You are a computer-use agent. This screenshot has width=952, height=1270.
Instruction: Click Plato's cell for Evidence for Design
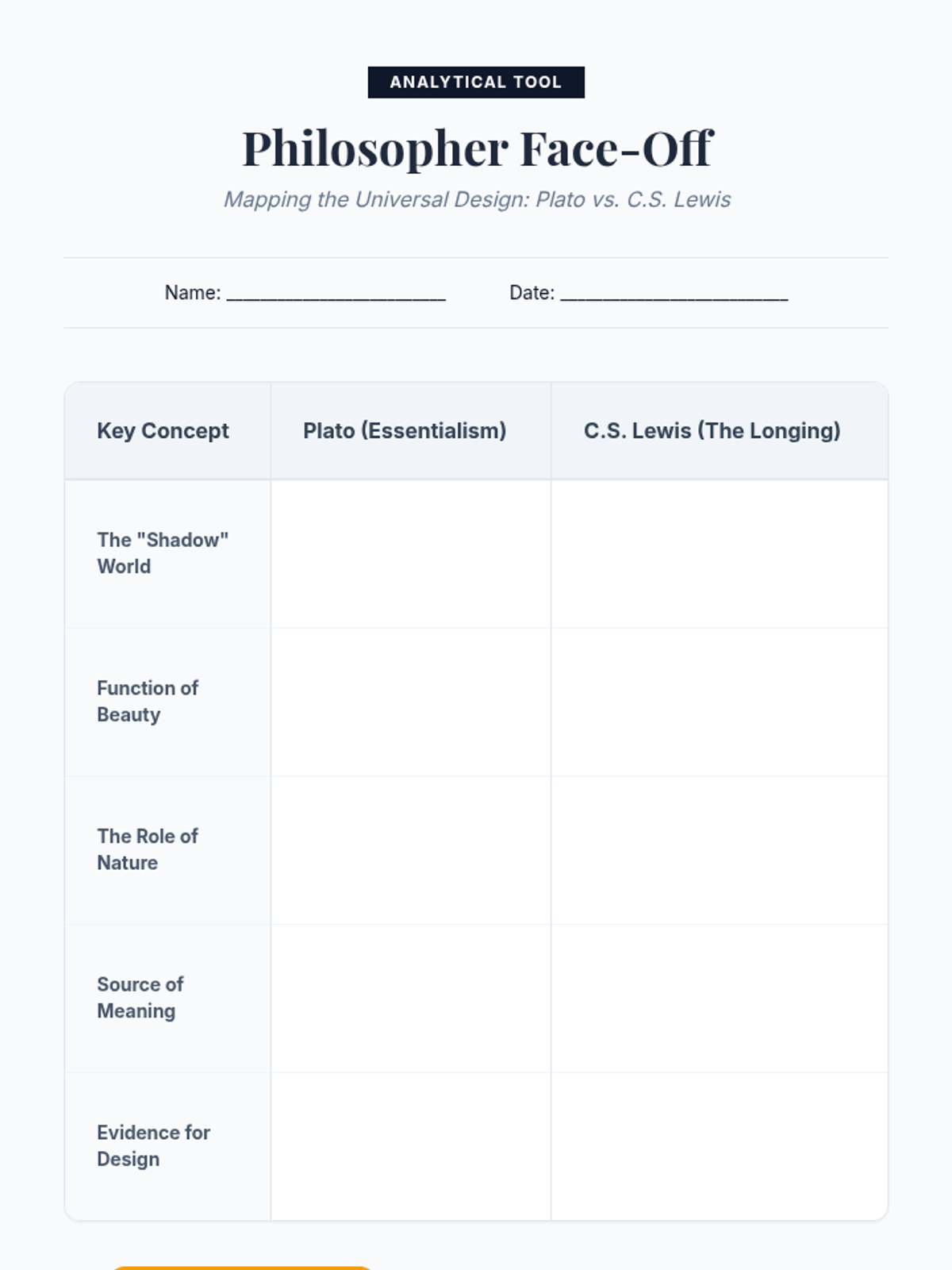point(410,1146)
